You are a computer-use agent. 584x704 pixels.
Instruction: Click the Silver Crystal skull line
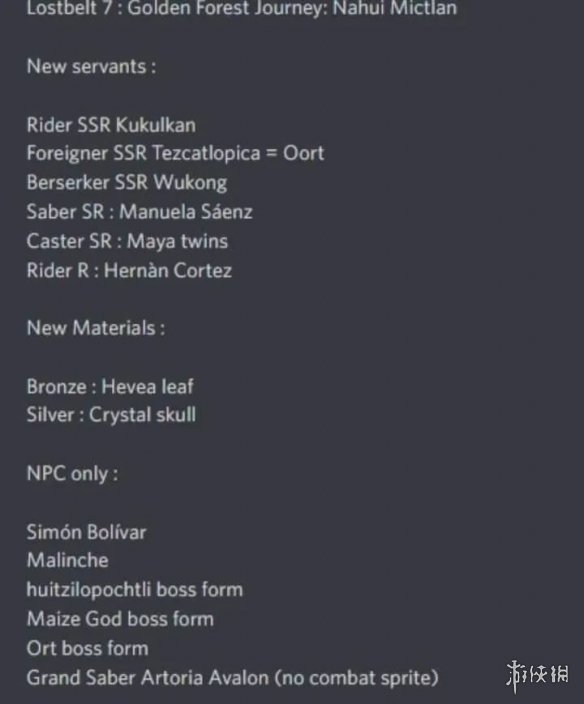(111, 415)
